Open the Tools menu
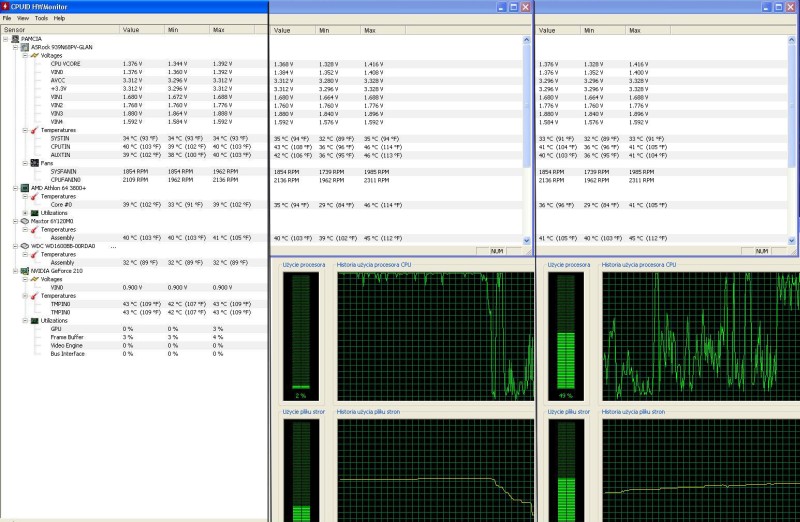Viewport: 800px width, 522px height. (x=41, y=18)
